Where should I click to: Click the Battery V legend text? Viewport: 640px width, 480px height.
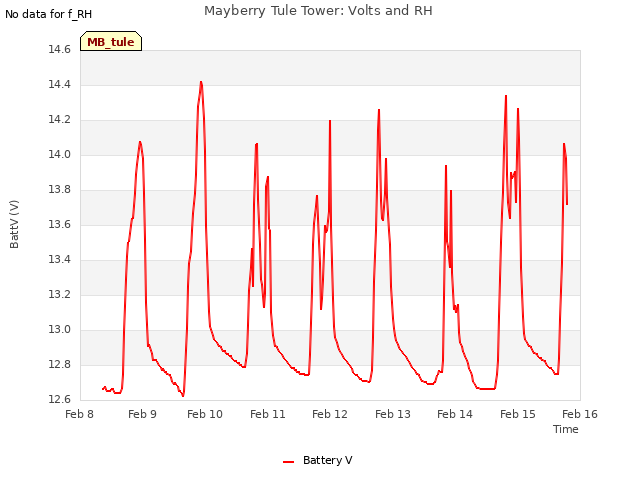point(327,460)
